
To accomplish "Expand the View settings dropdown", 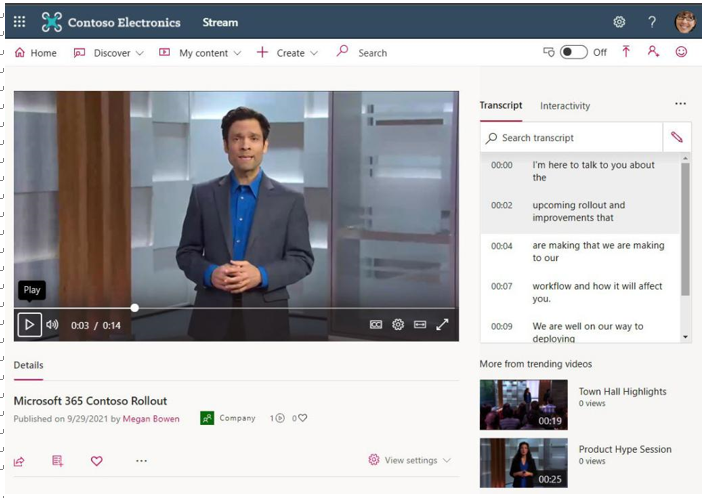I will coord(410,460).
